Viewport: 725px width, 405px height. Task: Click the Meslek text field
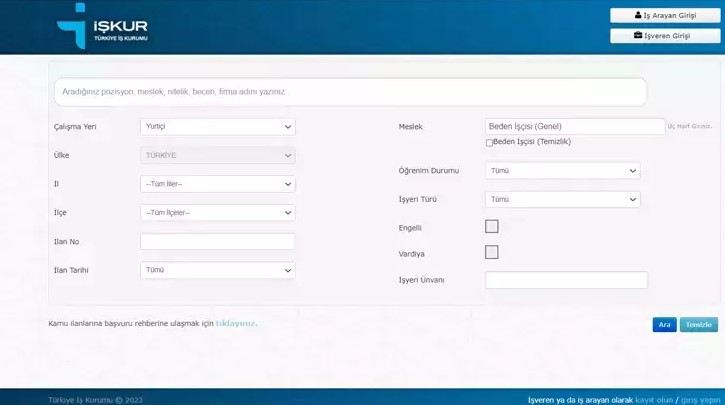(575, 126)
